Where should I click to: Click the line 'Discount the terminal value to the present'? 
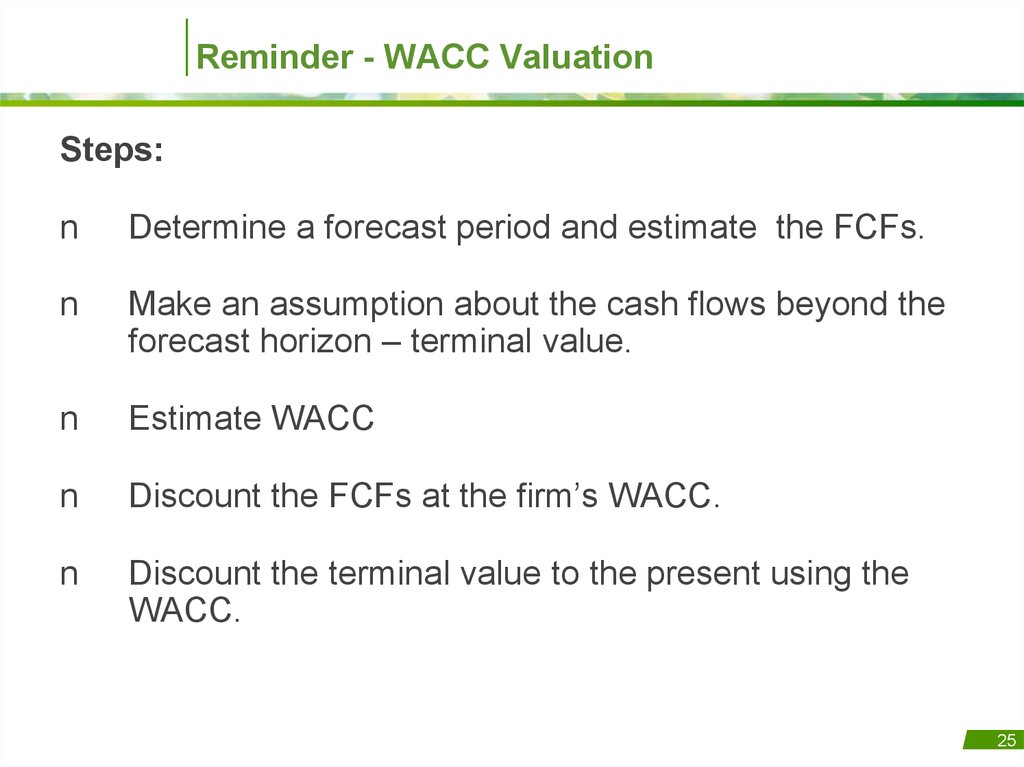pyautogui.click(x=519, y=574)
